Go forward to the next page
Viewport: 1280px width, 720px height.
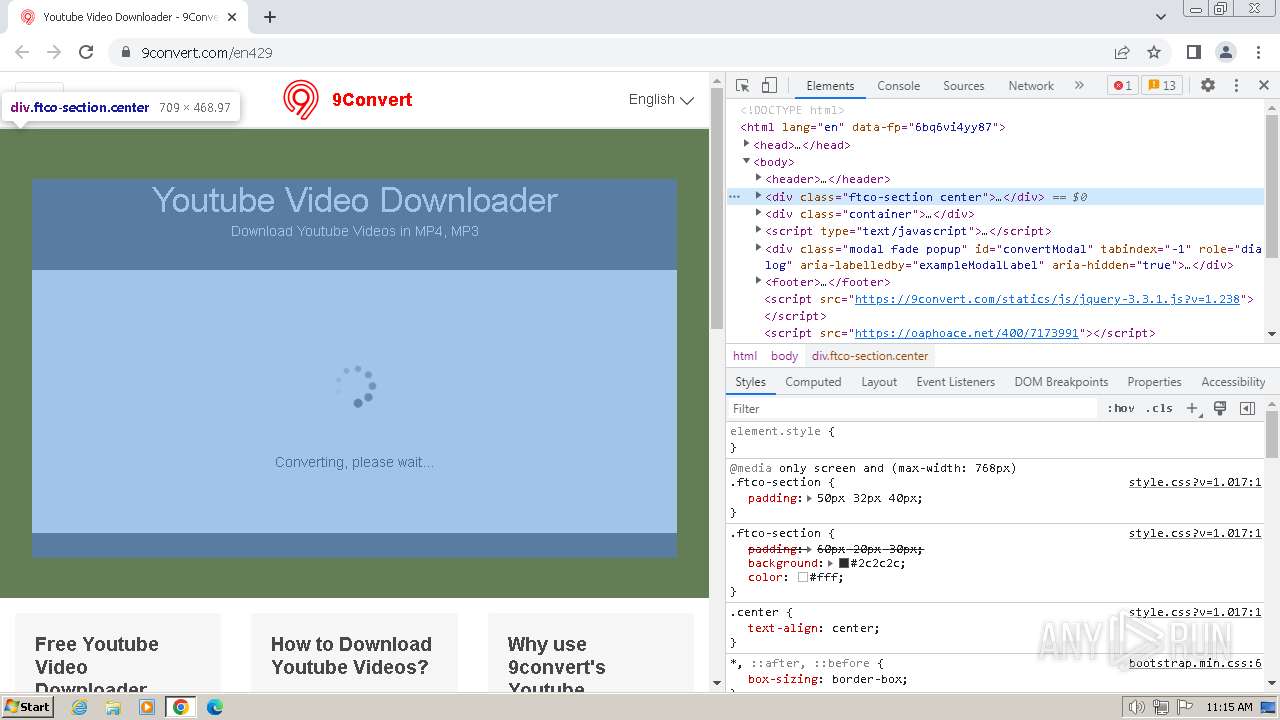coord(54,52)
